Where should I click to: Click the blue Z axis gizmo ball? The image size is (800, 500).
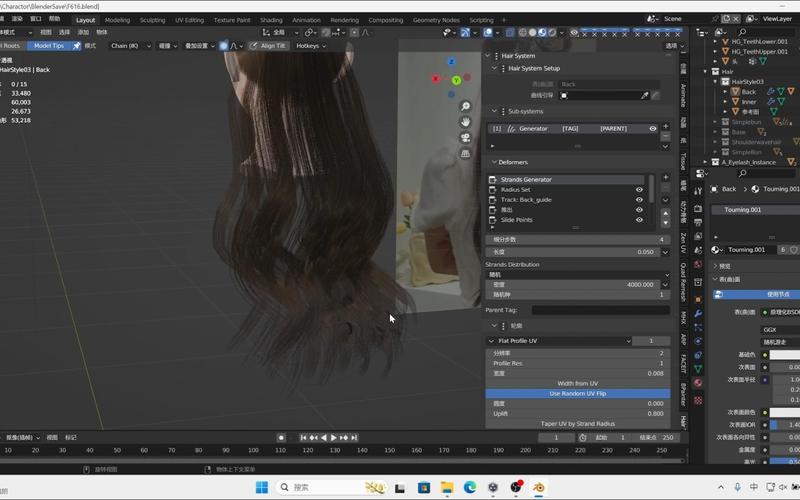pos(451,62)
